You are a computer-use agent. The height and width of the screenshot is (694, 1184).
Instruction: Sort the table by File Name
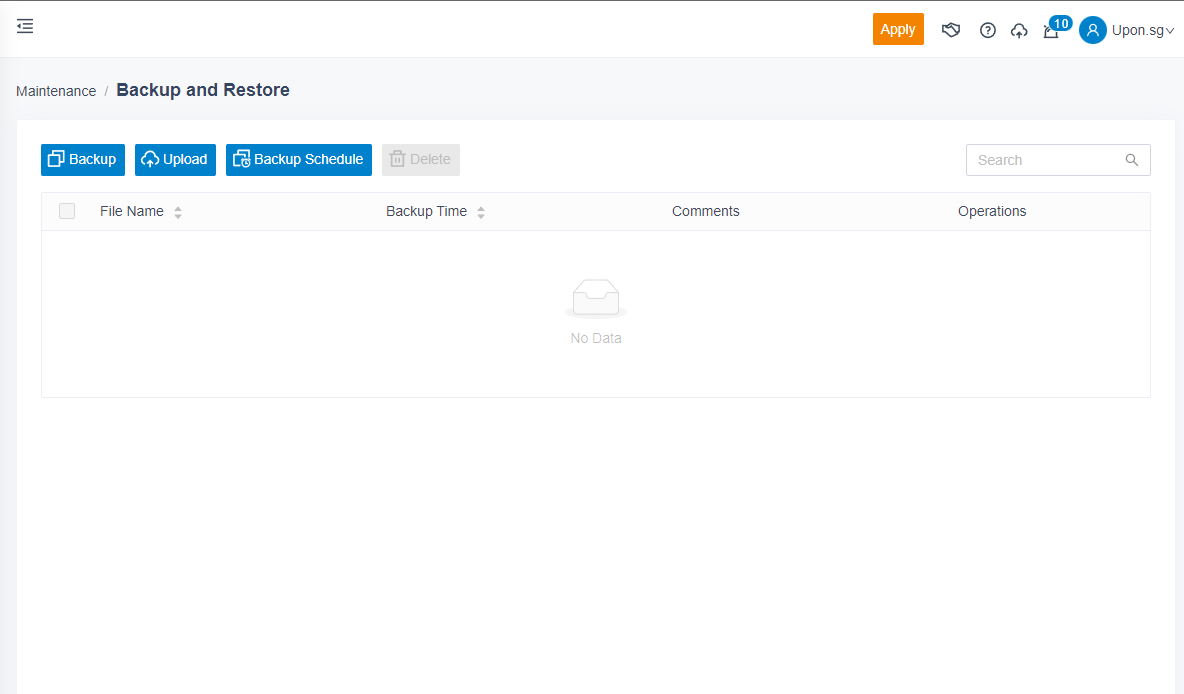pyautogui.click(x=177, y=212)
